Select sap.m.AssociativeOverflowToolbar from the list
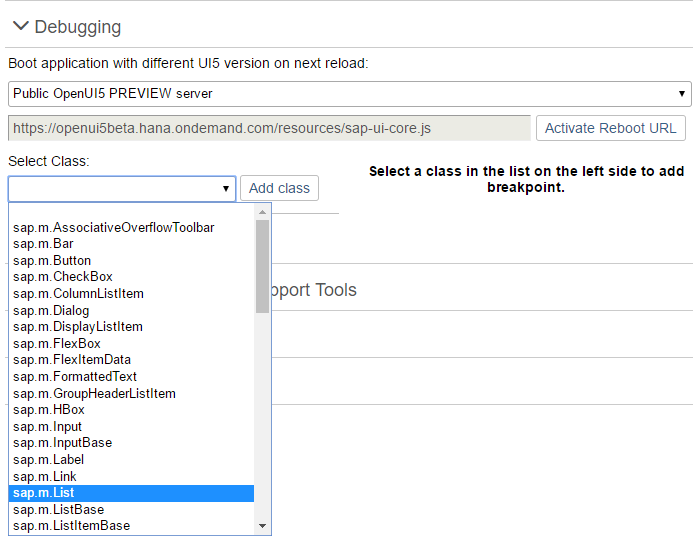 click(x=131, y=228)
